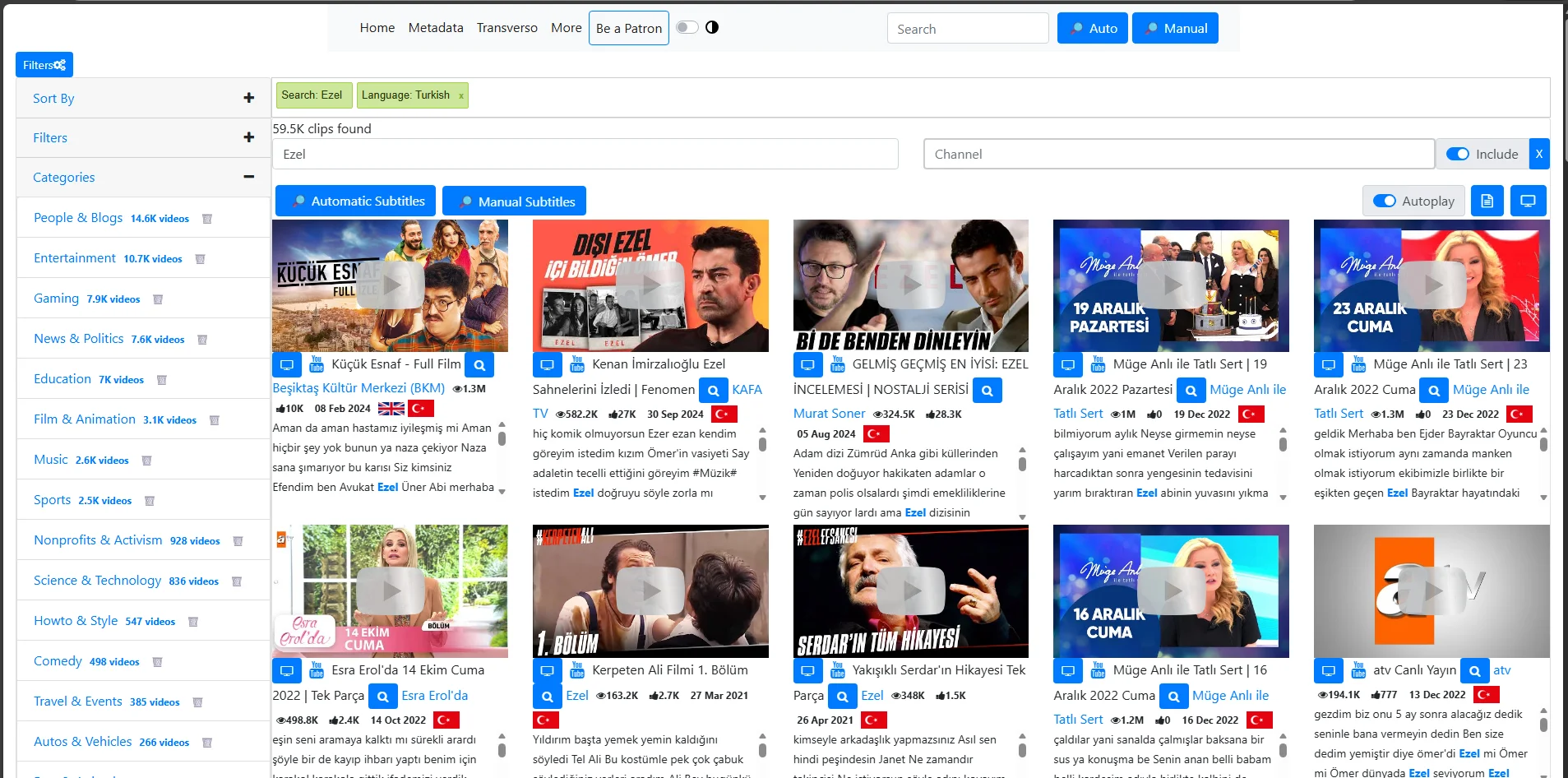Viewport: 1568px width, 778px height.
Task: Click the Search: Ezel filter tag
Action: tap(314, 95)
